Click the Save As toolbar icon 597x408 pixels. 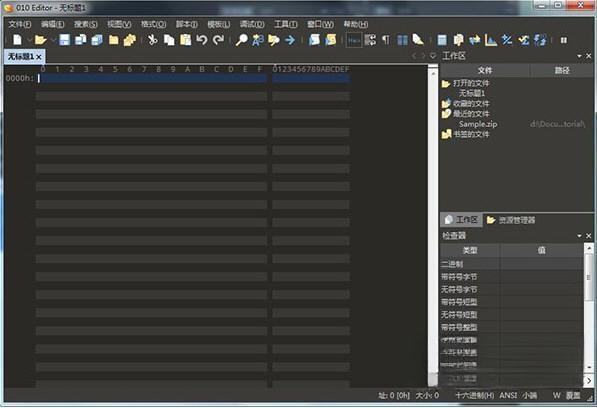(80, 40)
